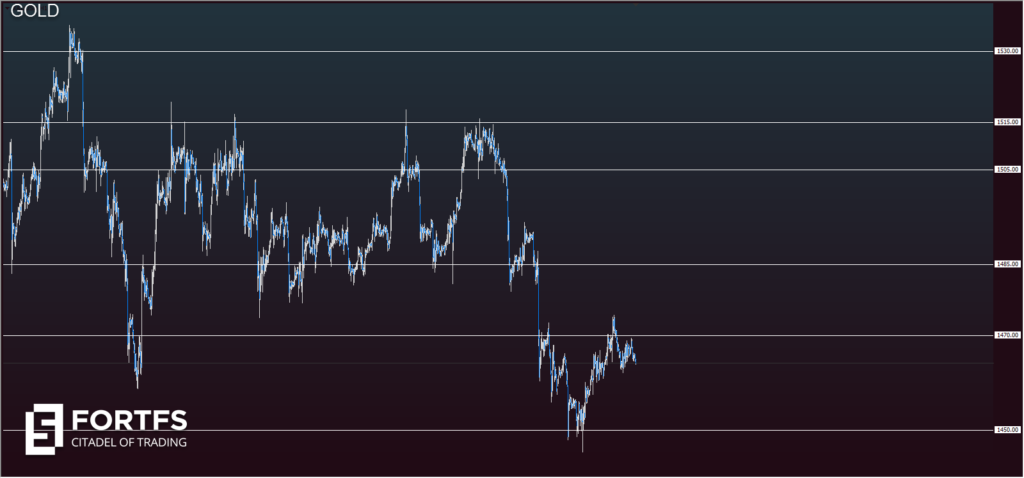This screenshot has width=1024, height=478.
Task: Select the horizontal level line at 1470
Action: coord(800,335)
